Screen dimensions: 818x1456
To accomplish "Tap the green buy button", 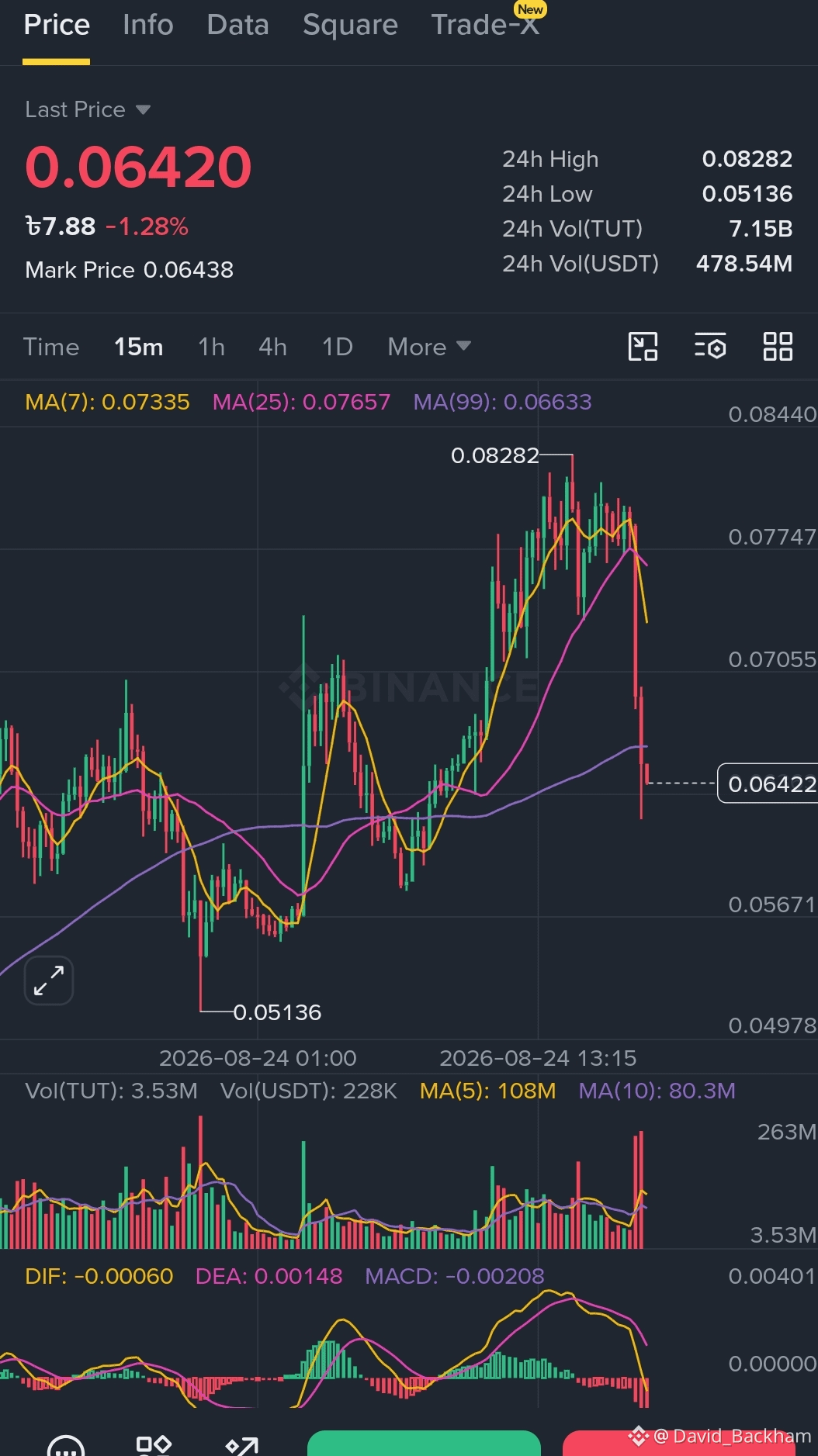I will pos(424,1443).
